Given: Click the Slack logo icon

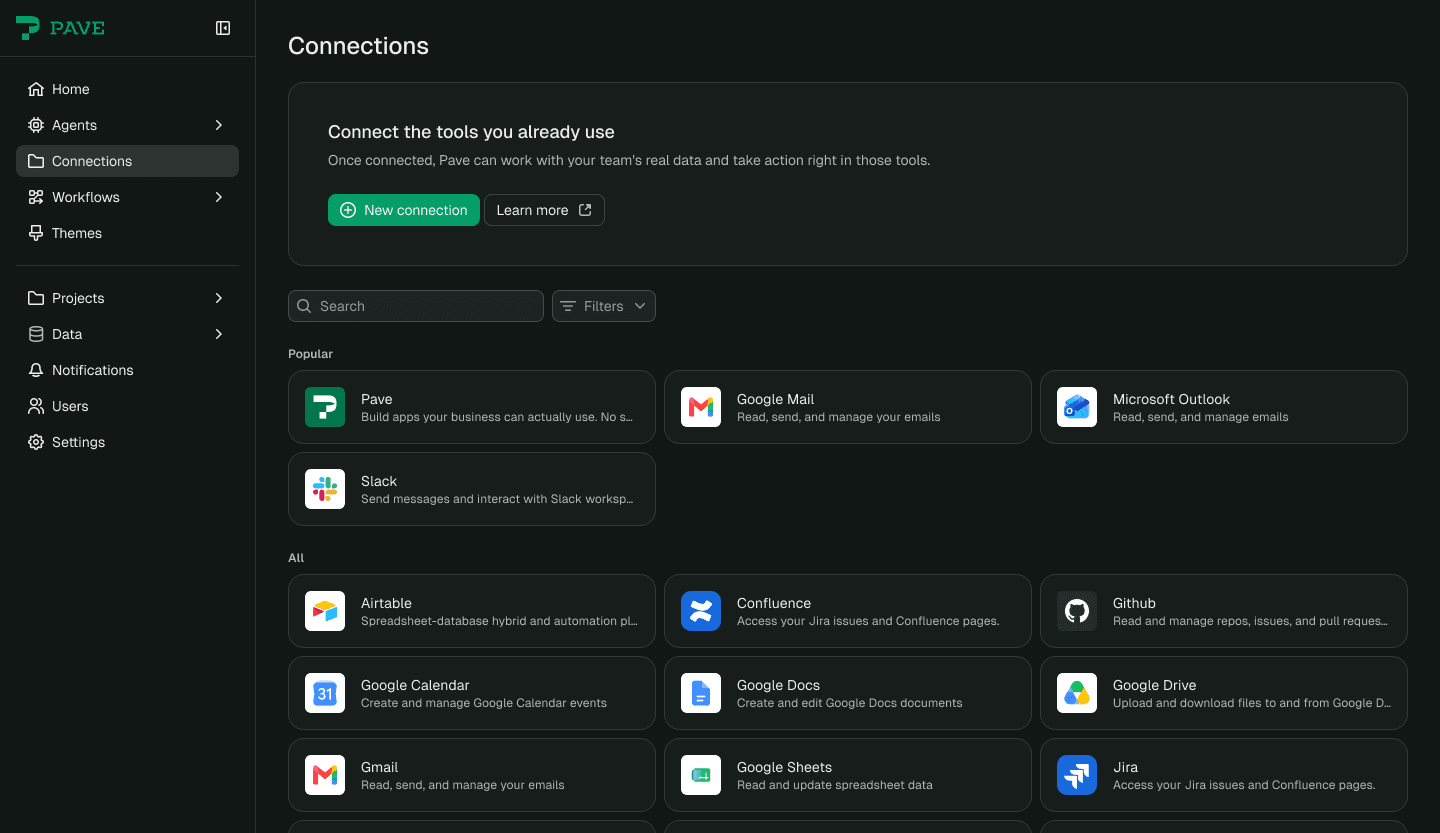Looking at the screenshot, I should [x=325, y=489].
